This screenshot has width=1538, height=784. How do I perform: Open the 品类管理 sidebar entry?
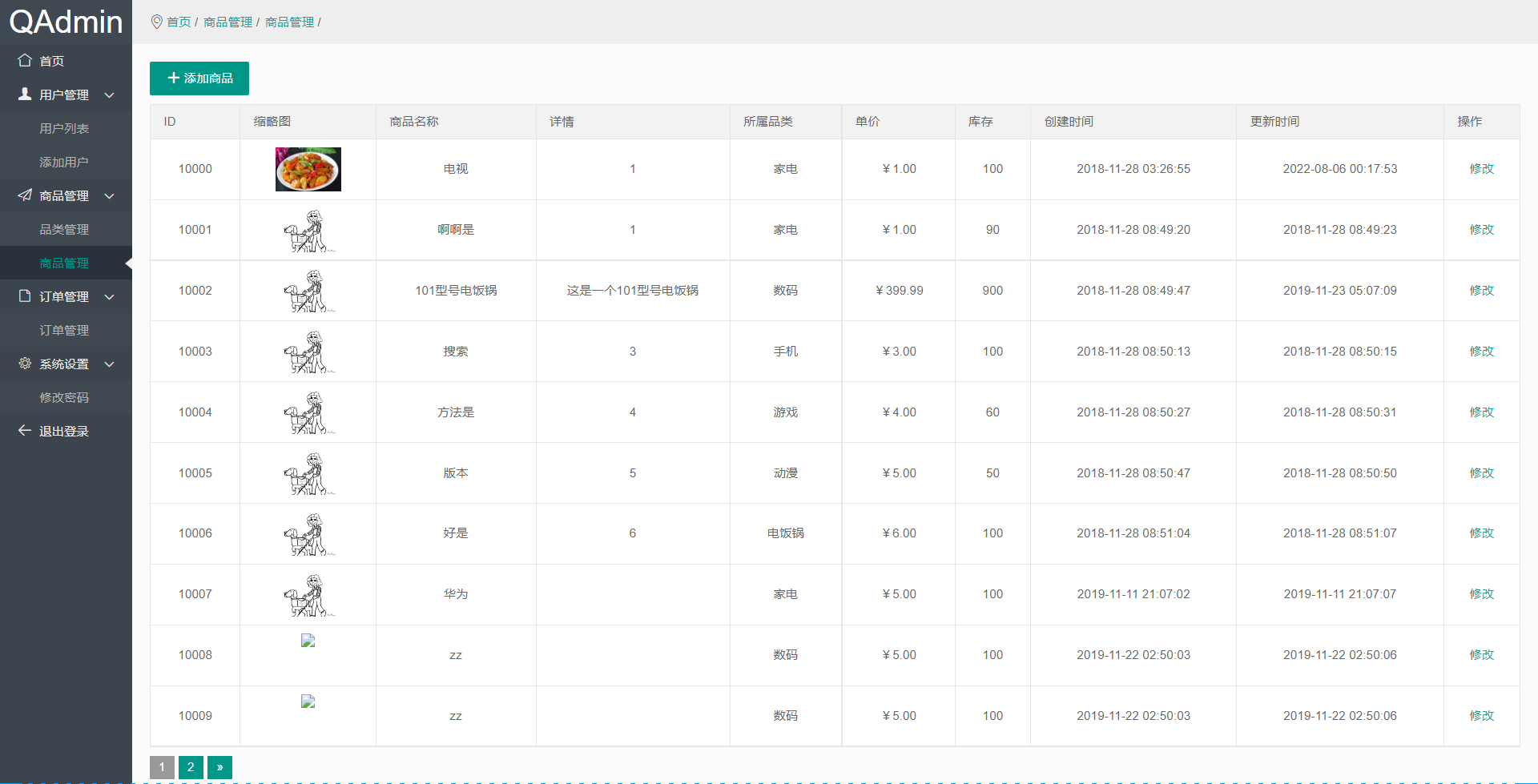coord(64,229)
